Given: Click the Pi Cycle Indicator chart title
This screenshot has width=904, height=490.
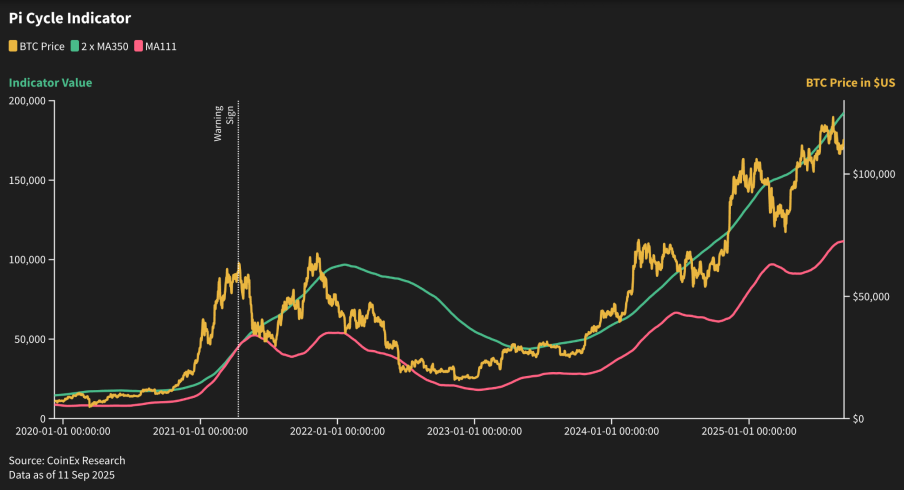Looking at the screenshot, I should (70, 18).
